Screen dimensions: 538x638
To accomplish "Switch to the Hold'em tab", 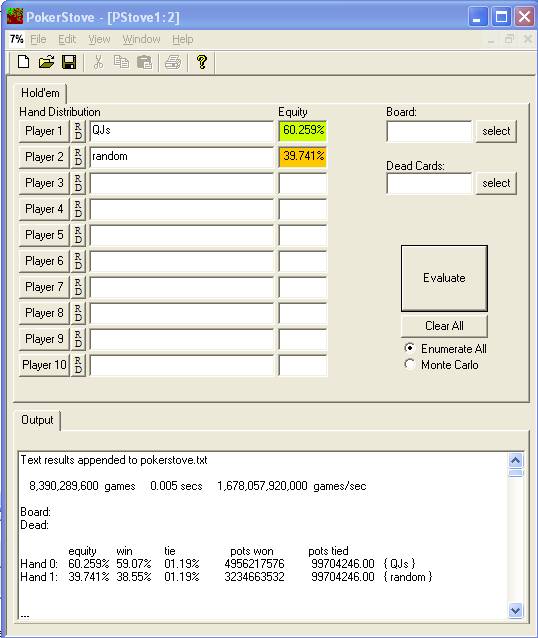I will pos(40,93).
